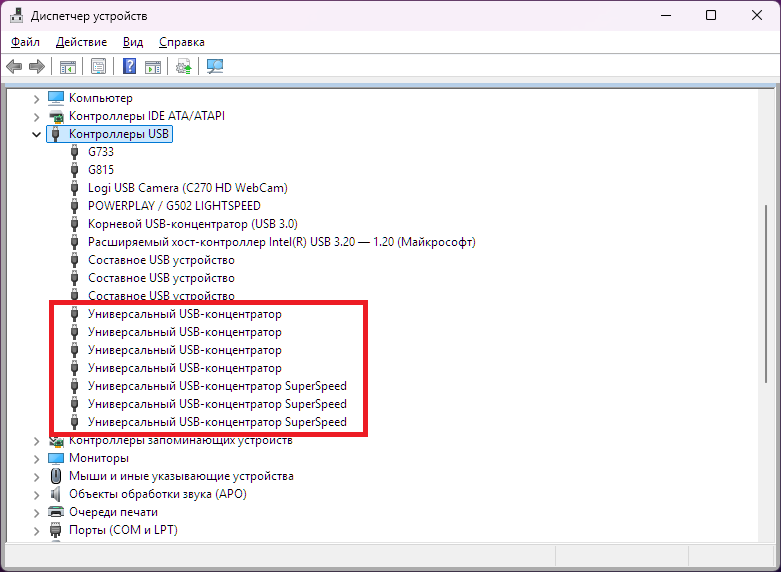The height and width of the screenshot is (572, 781).
Task: Expand the Мониторы tree node
Action: (x=37, y=458)
